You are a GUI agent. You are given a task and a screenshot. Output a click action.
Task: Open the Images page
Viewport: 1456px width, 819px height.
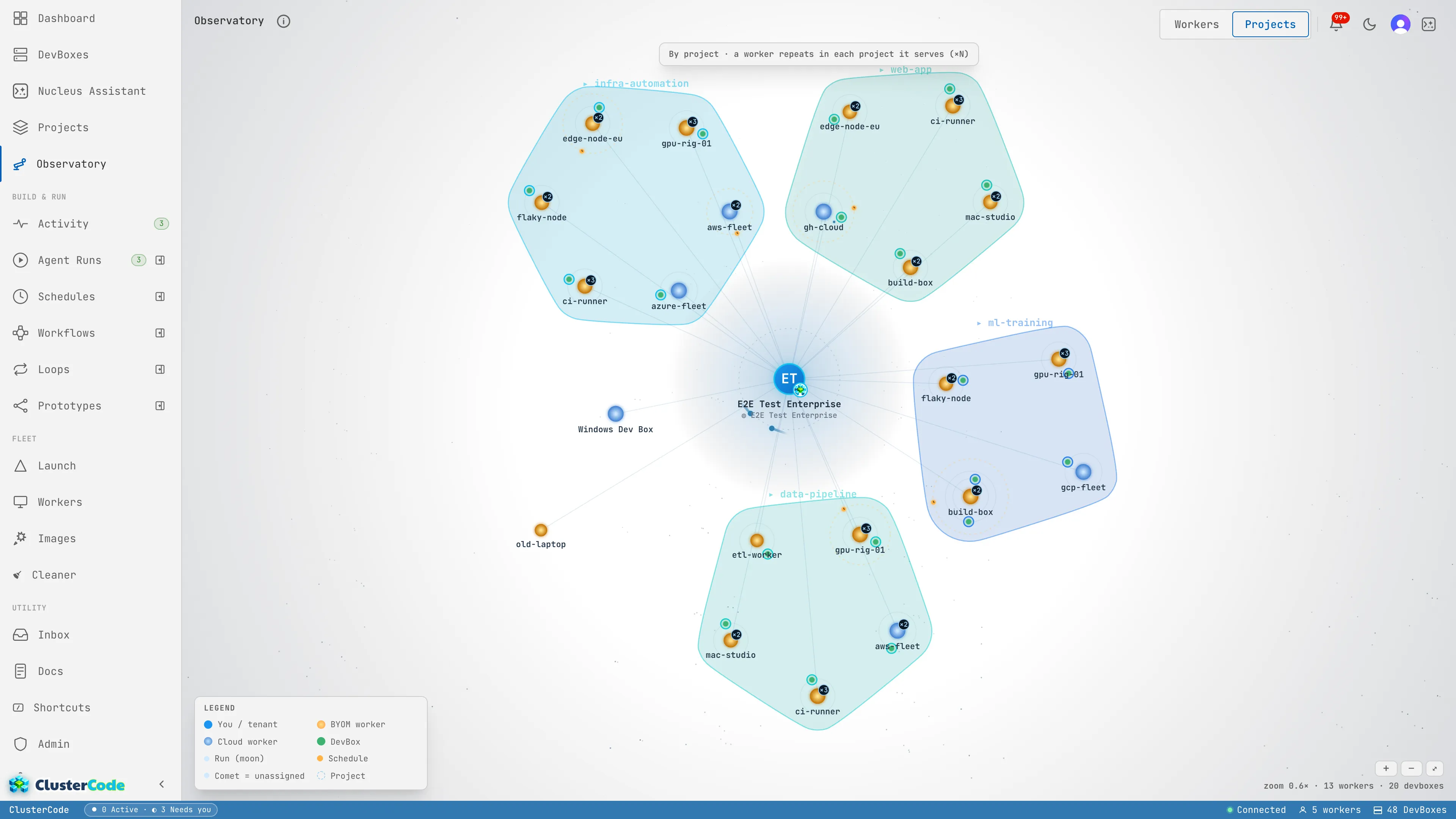point(91,539)
